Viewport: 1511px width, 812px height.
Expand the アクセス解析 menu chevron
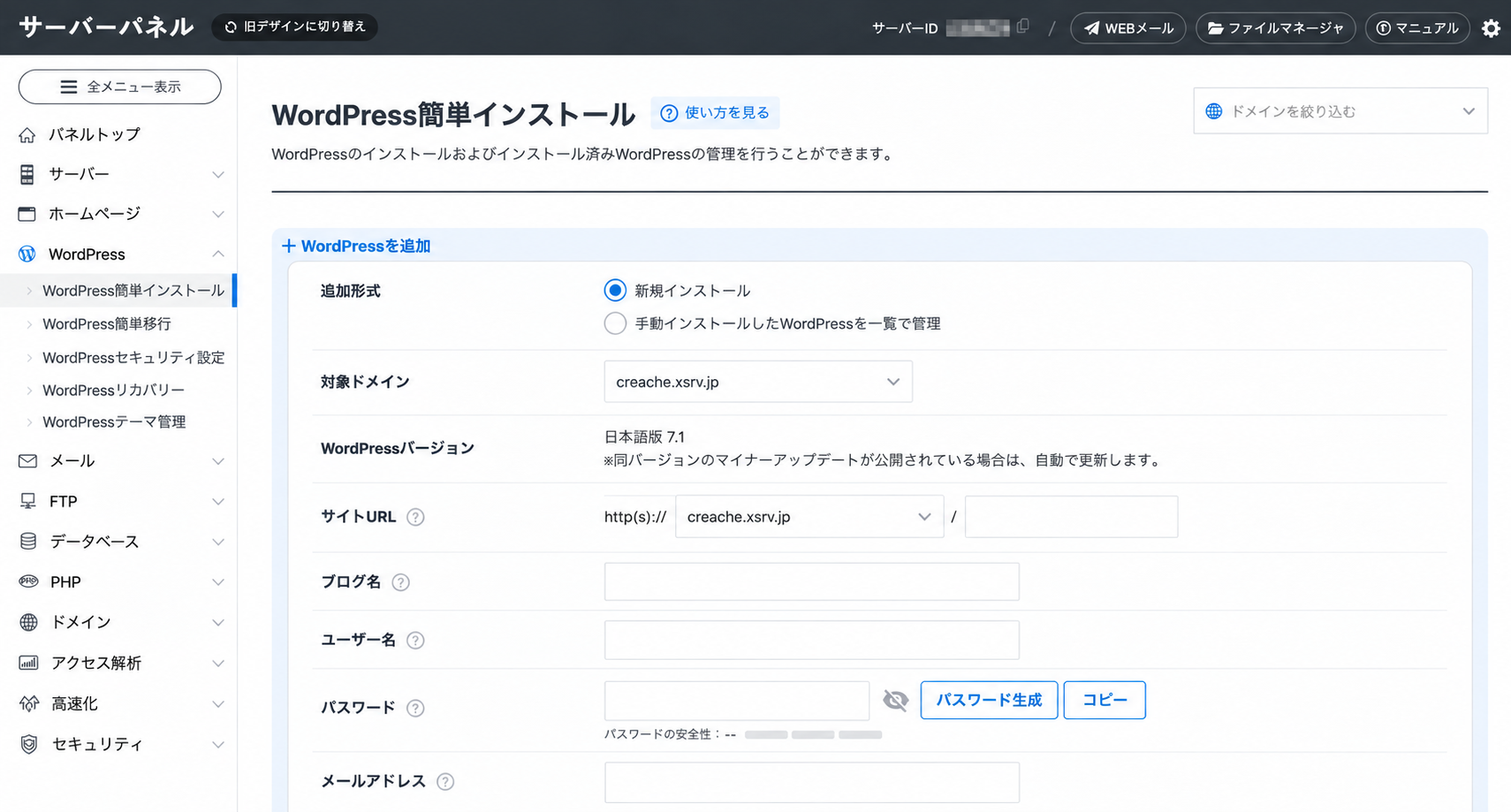pos(217,663)
